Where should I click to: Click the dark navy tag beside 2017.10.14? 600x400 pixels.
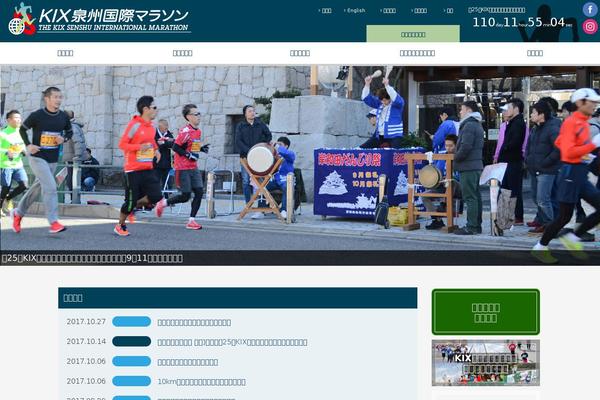coord(132,341)
